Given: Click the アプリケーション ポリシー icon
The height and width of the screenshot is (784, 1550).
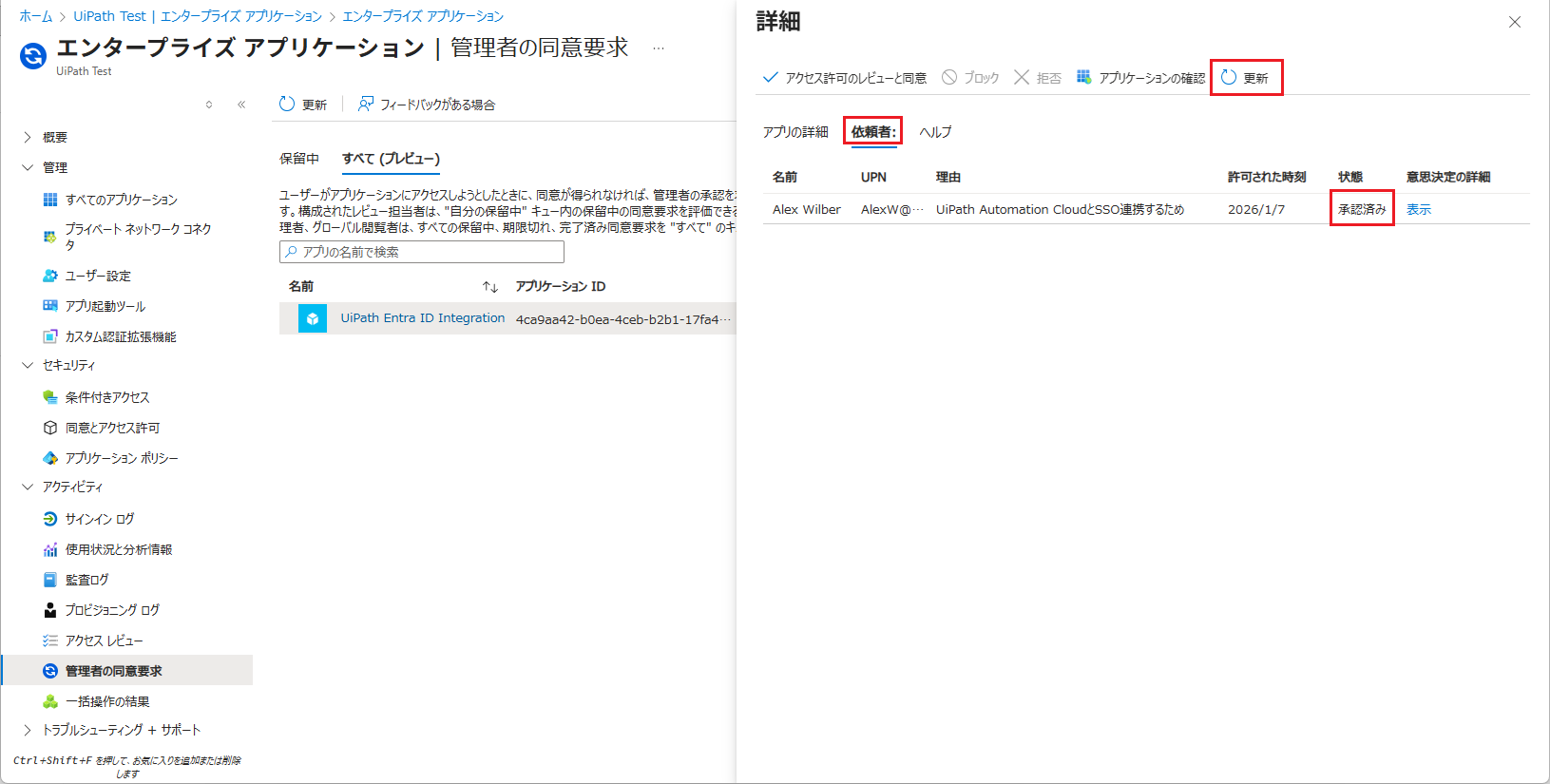Looking at the screenshot, I should pyautogui.click(x=50, y=458).
